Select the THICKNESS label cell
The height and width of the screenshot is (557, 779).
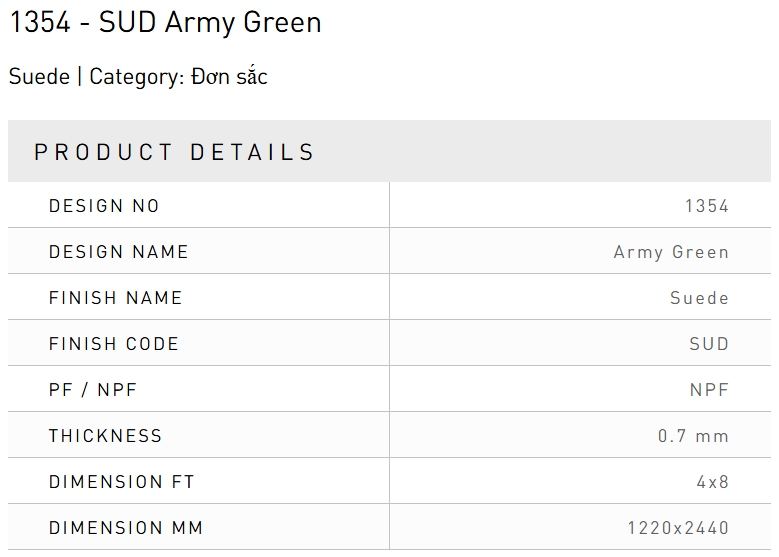tap(105, 436)
